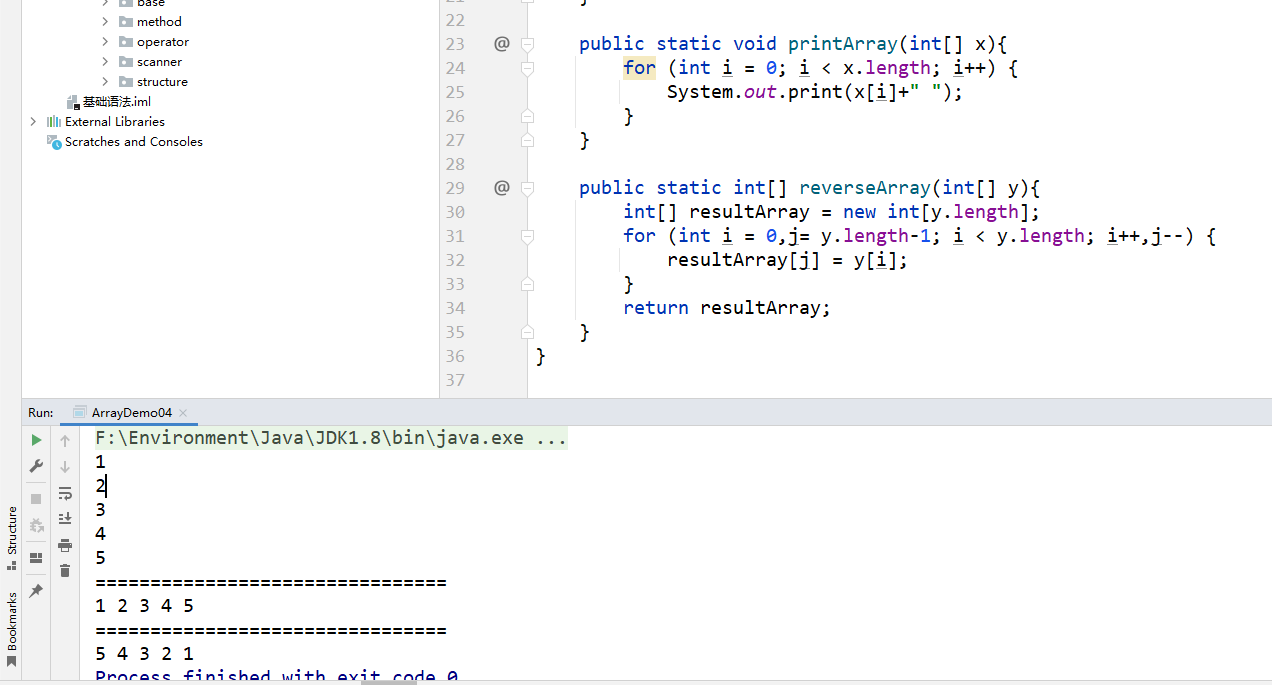
Task: Select 基础语法.iml in project tree
Action: (x=117, y=101)
